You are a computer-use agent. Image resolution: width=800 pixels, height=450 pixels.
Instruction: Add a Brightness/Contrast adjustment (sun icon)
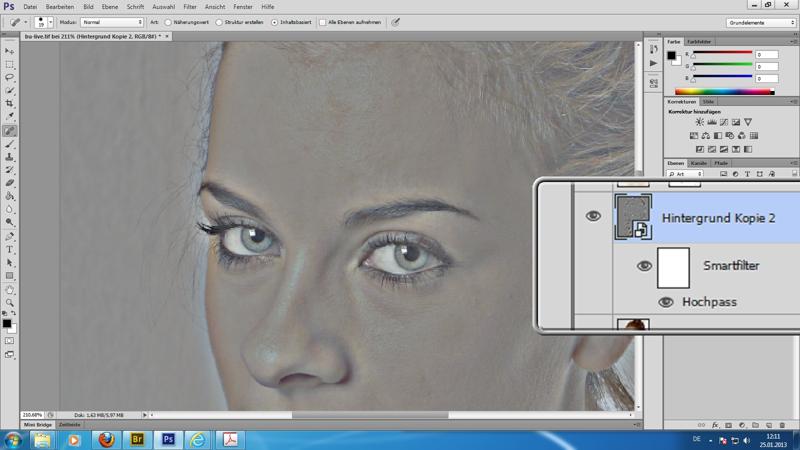[699, 122]
